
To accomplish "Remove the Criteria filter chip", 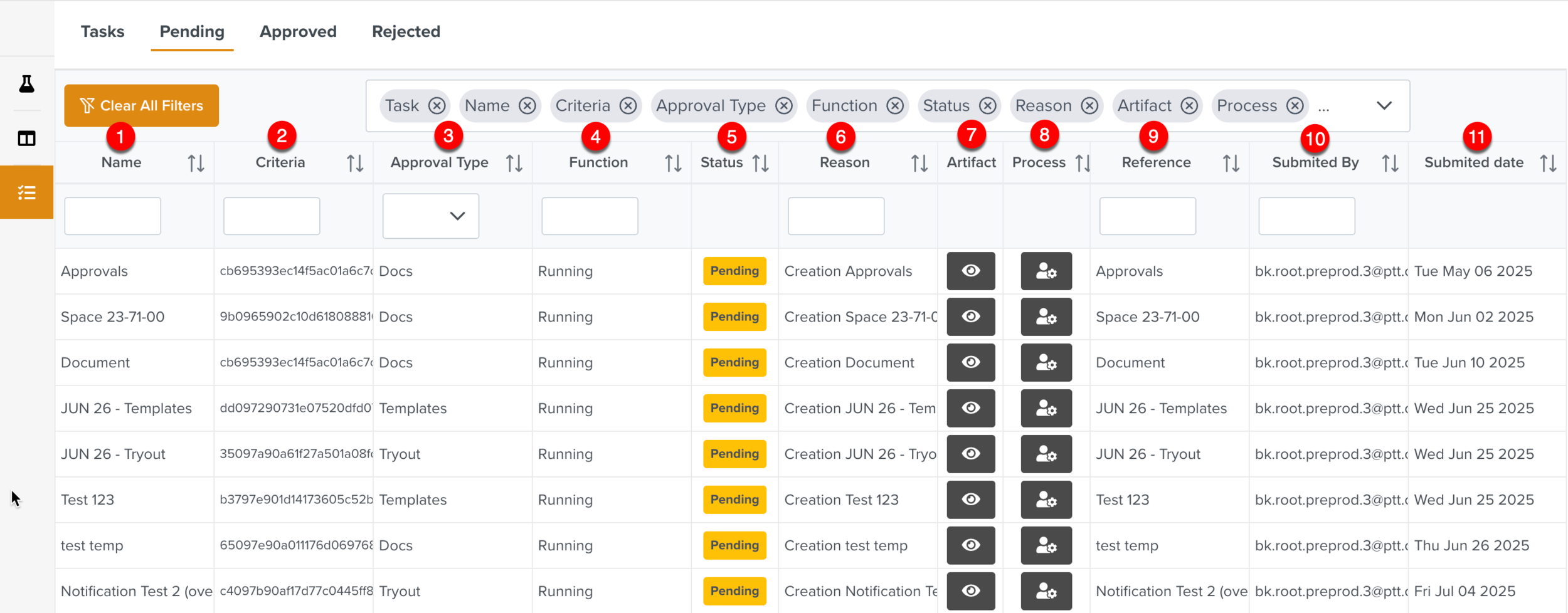I will 628,106.
